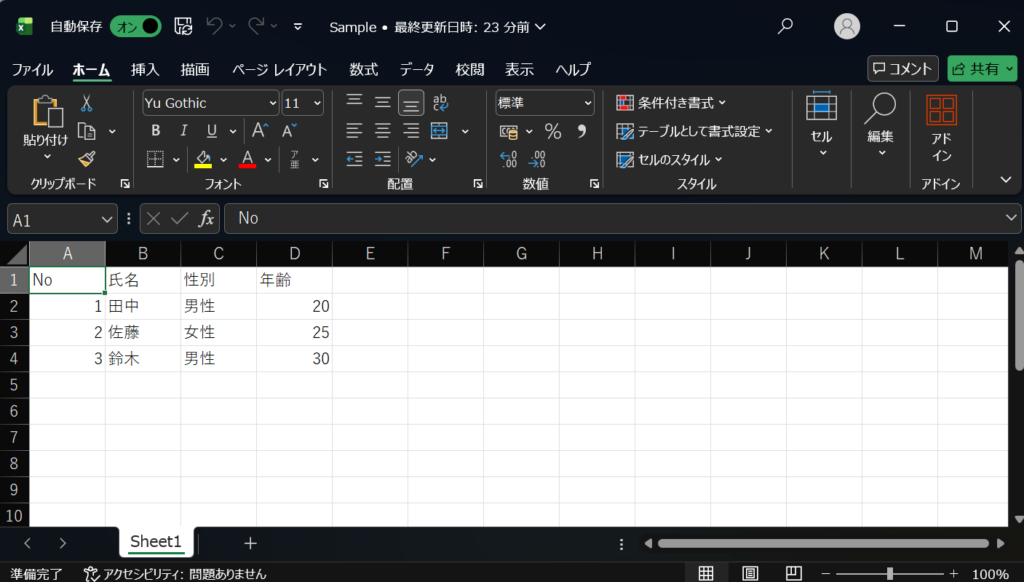Click the Search magnifier in title bar
Screen dimensions: 1024x582
coord(785,26)
